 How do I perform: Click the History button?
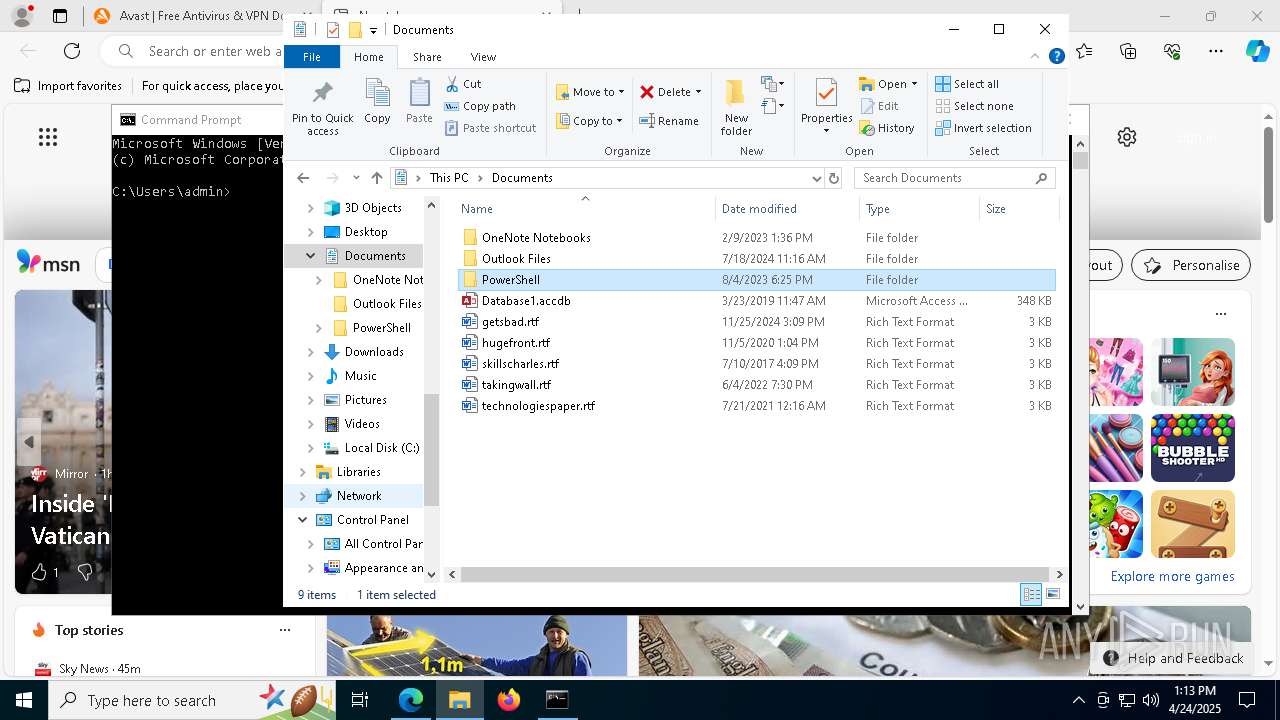click(x=887, y=128)
